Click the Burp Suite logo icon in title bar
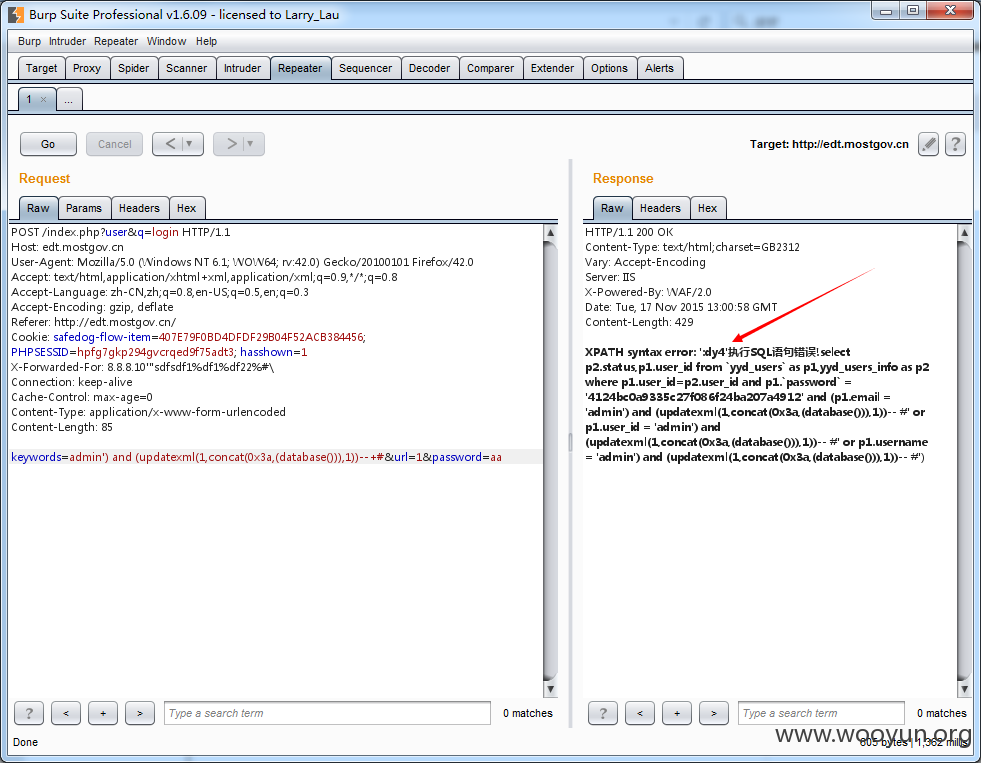The height and width of the screenshot is (763, 981). 16,14
